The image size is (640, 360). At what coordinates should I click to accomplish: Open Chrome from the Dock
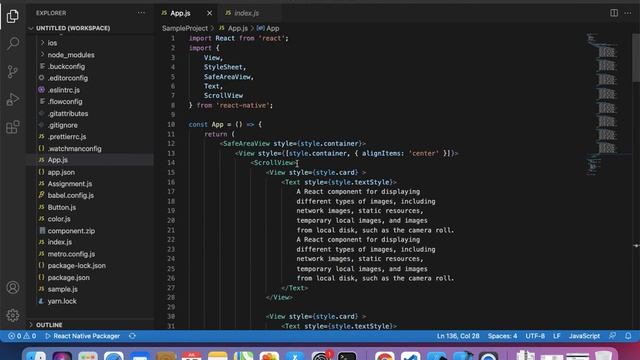(384, 356)
